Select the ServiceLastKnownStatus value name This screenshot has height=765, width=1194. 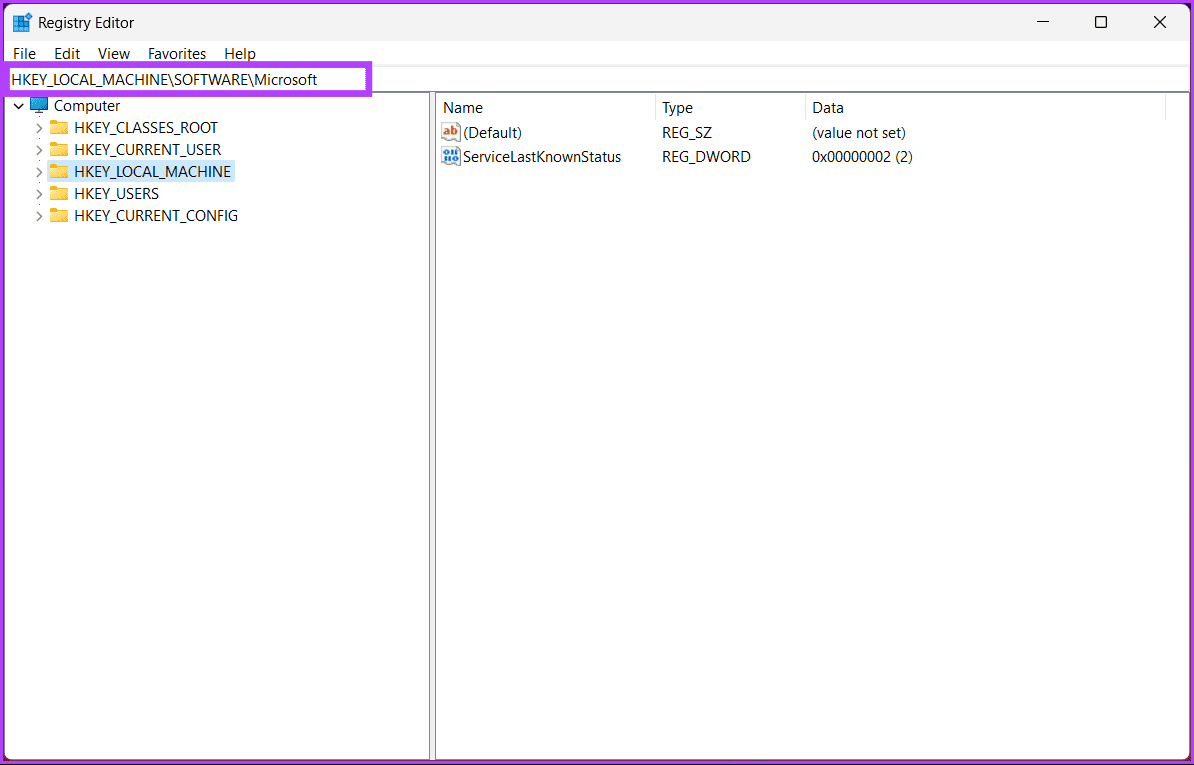[542, 157]
